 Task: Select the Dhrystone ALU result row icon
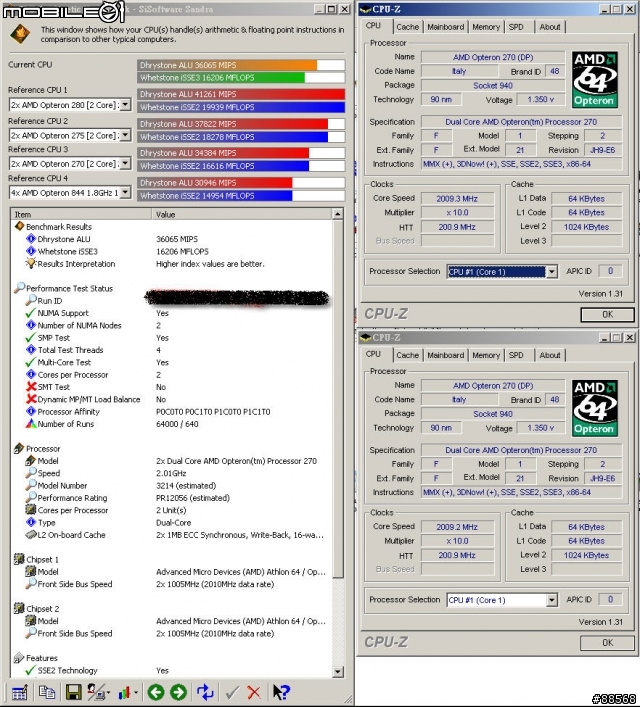31,239
